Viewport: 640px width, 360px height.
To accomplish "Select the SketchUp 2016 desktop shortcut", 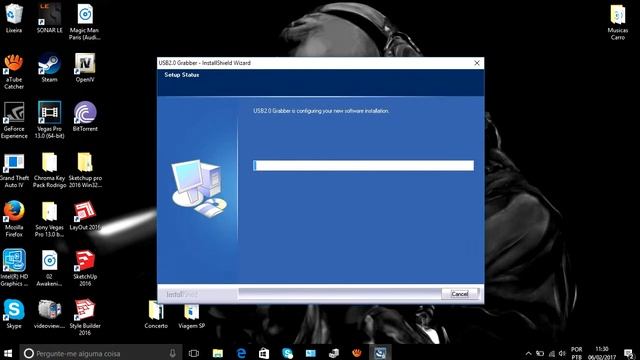I will tap(85, 268).
